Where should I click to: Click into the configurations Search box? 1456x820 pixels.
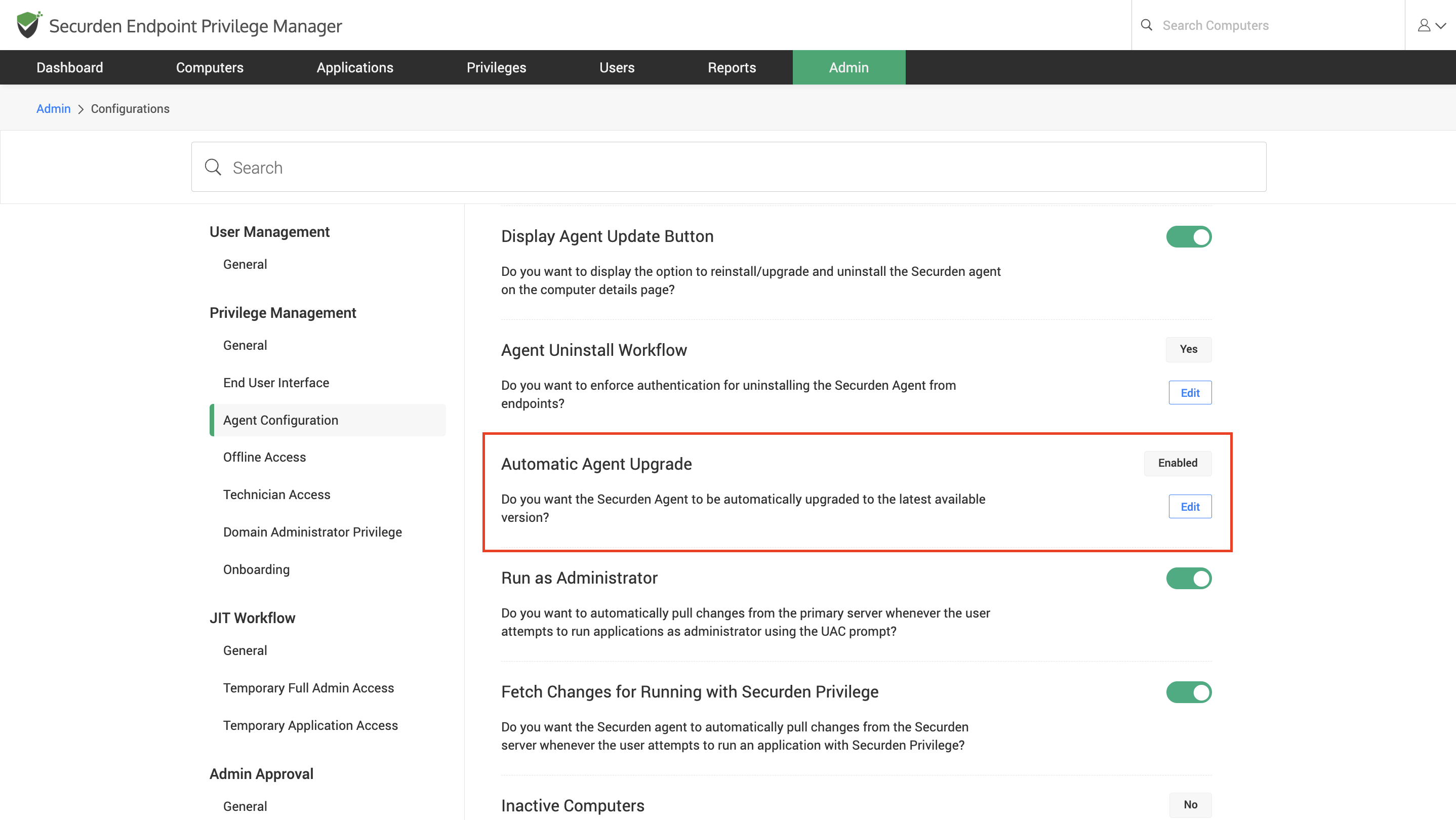pos(729,167)
